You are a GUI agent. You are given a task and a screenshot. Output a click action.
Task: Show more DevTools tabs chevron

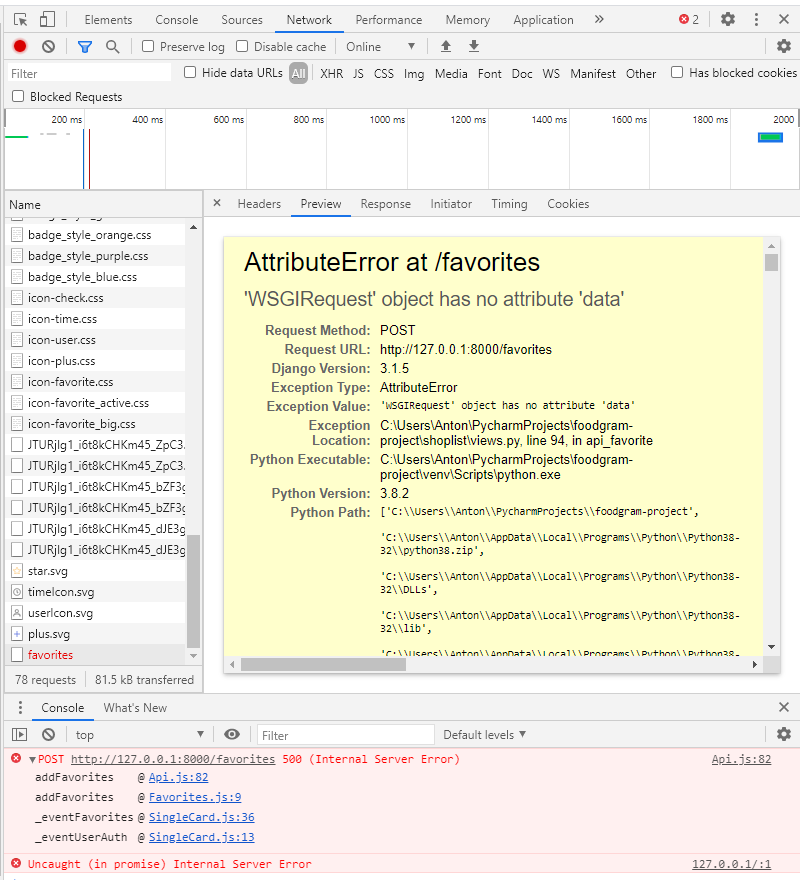pyautogui.click(x=599, y=20)
